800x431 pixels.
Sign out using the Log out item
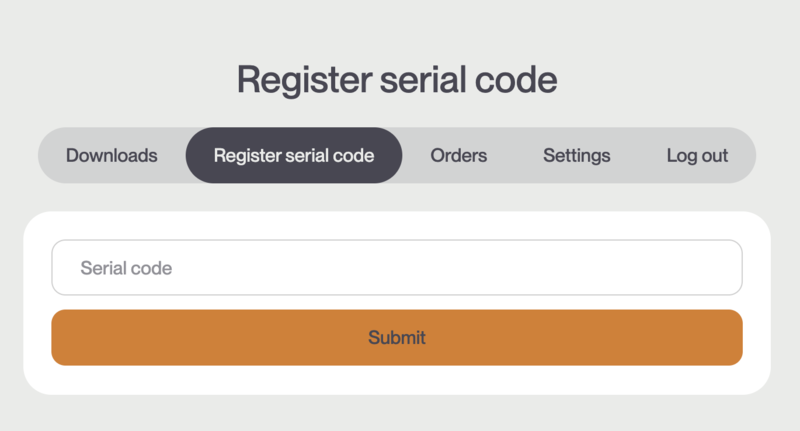pos(697,156)
